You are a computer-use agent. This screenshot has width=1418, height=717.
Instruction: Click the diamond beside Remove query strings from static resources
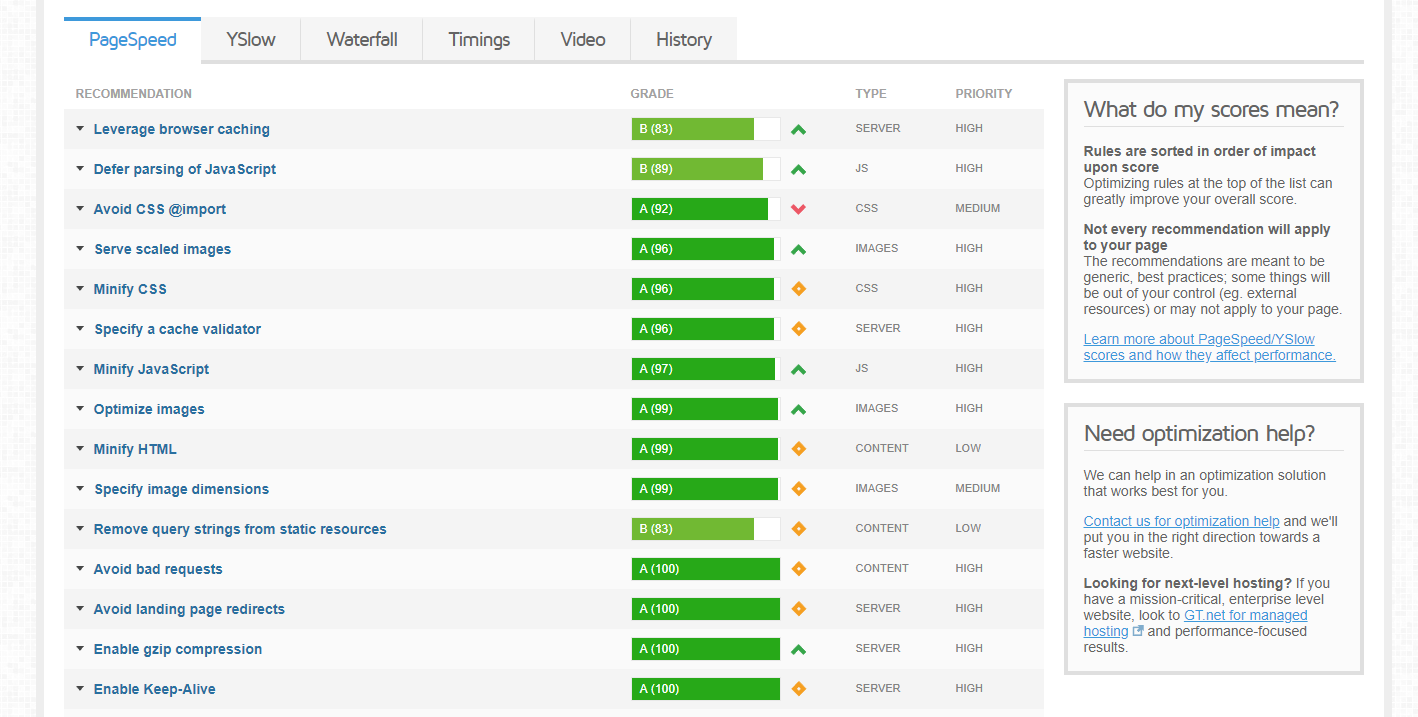(x=798, y=528)
